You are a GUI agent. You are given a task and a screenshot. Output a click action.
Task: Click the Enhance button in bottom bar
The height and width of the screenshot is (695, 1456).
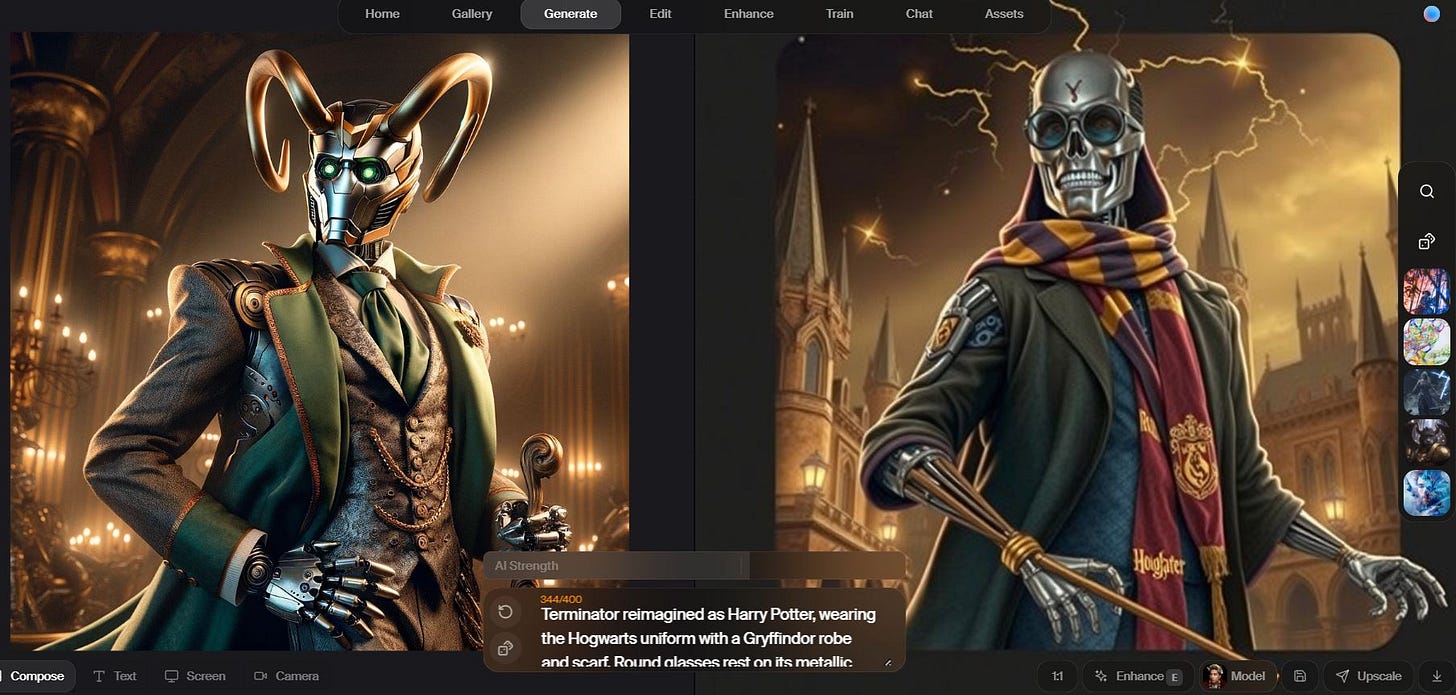point(1139,676)
